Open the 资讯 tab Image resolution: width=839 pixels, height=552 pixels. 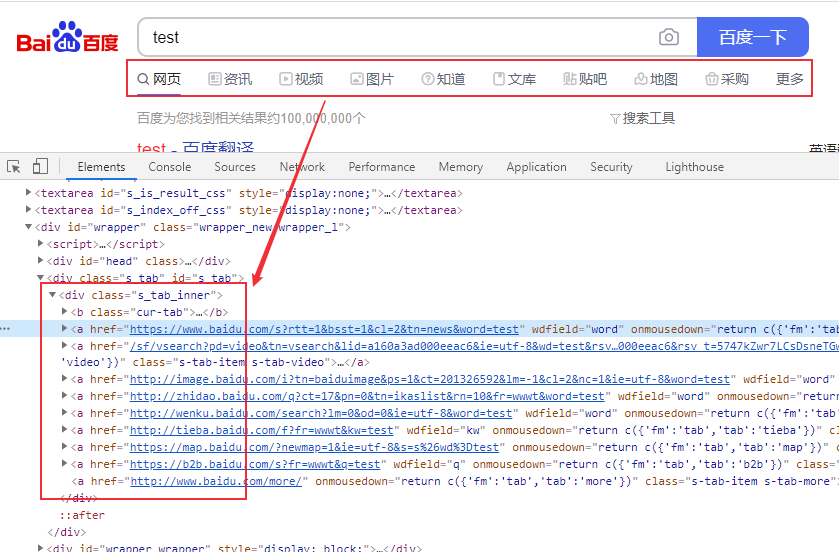[230, 79]
